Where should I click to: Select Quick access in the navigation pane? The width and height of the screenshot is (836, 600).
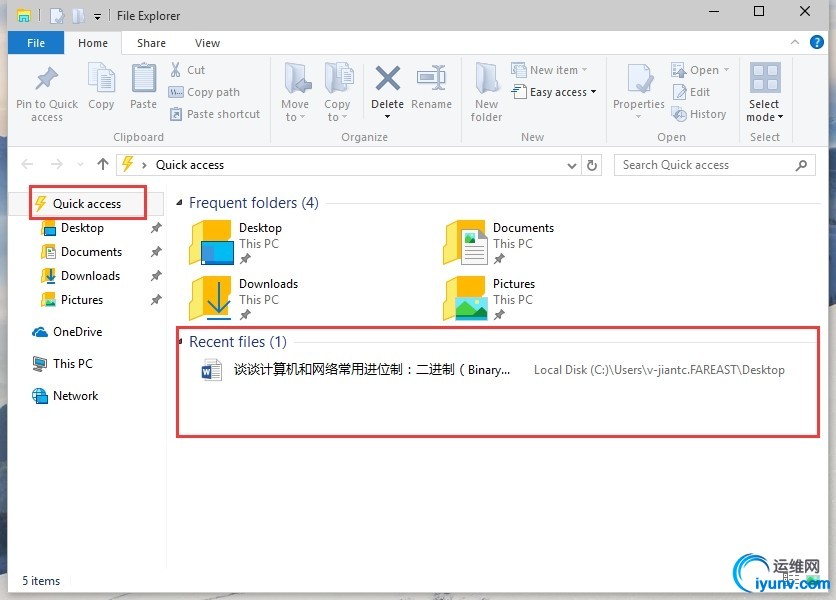[x=87, y=204]
